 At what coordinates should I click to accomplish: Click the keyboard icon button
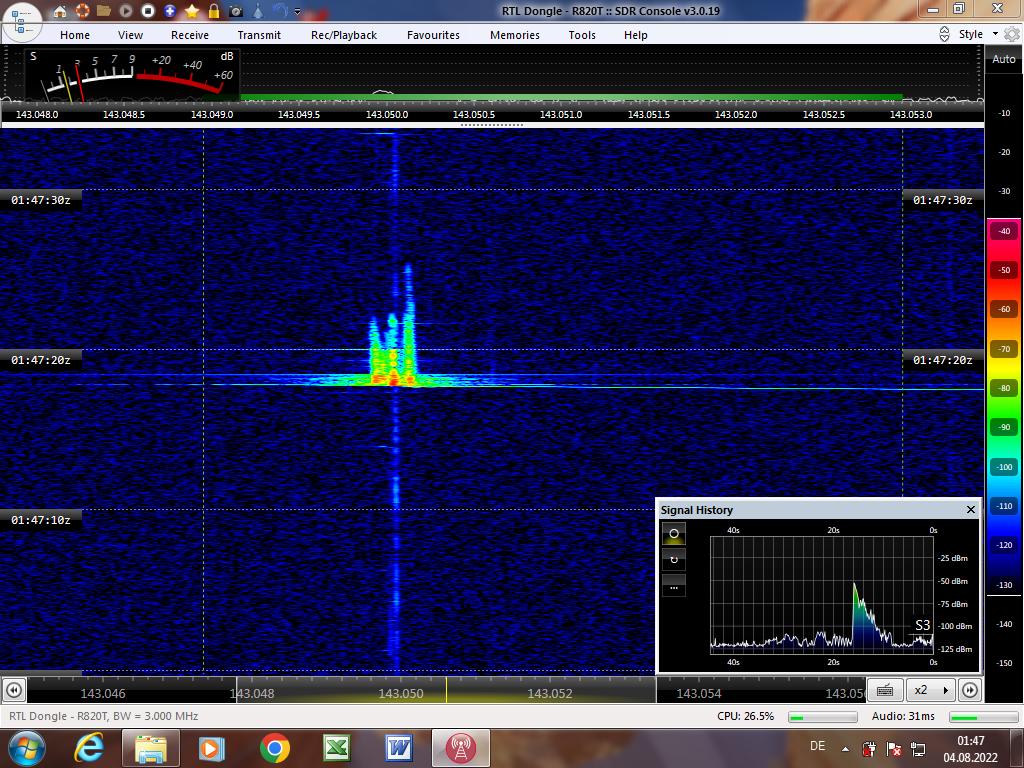(885, 690)
